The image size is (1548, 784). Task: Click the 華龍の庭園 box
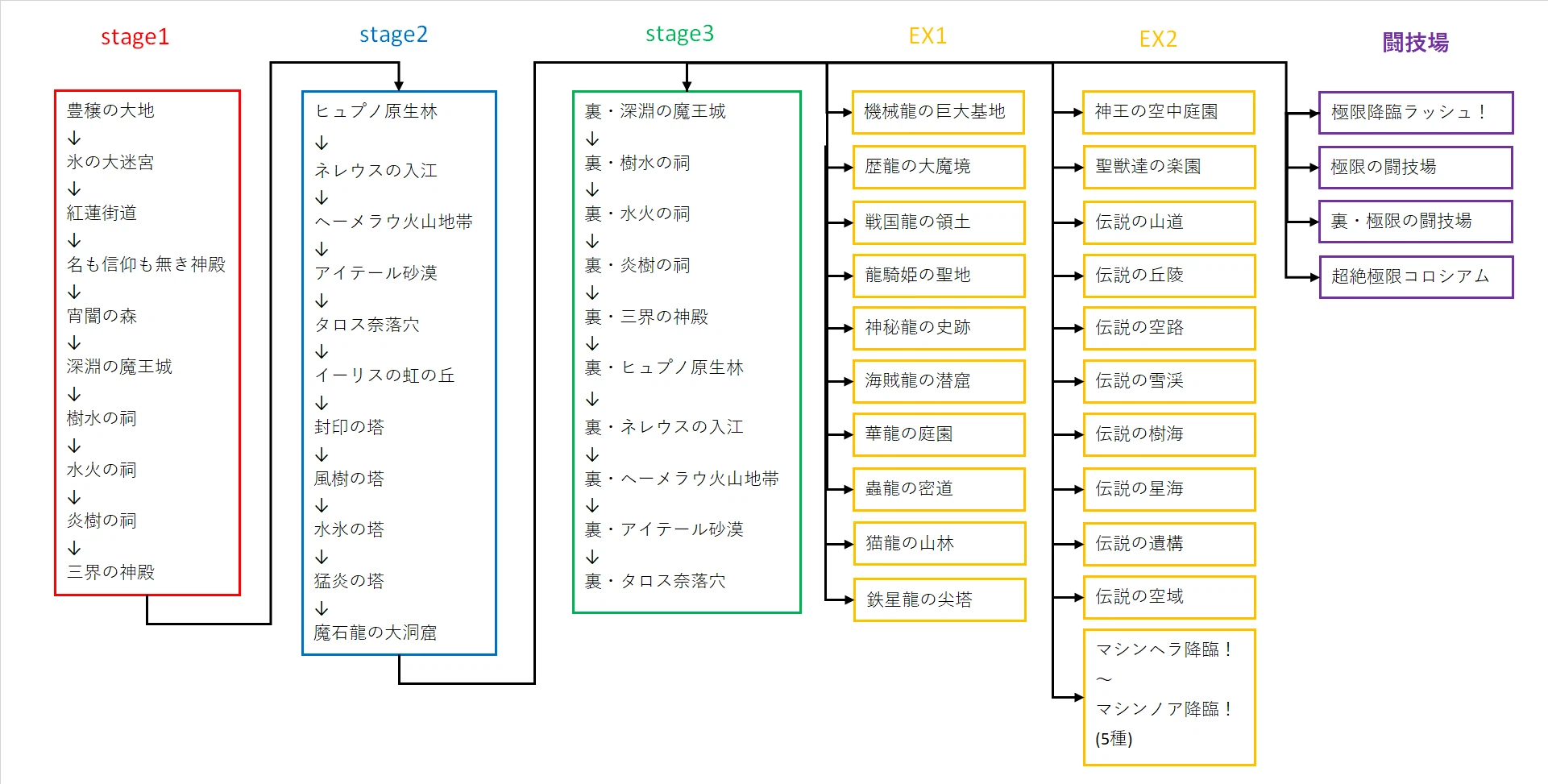(938, 434)
